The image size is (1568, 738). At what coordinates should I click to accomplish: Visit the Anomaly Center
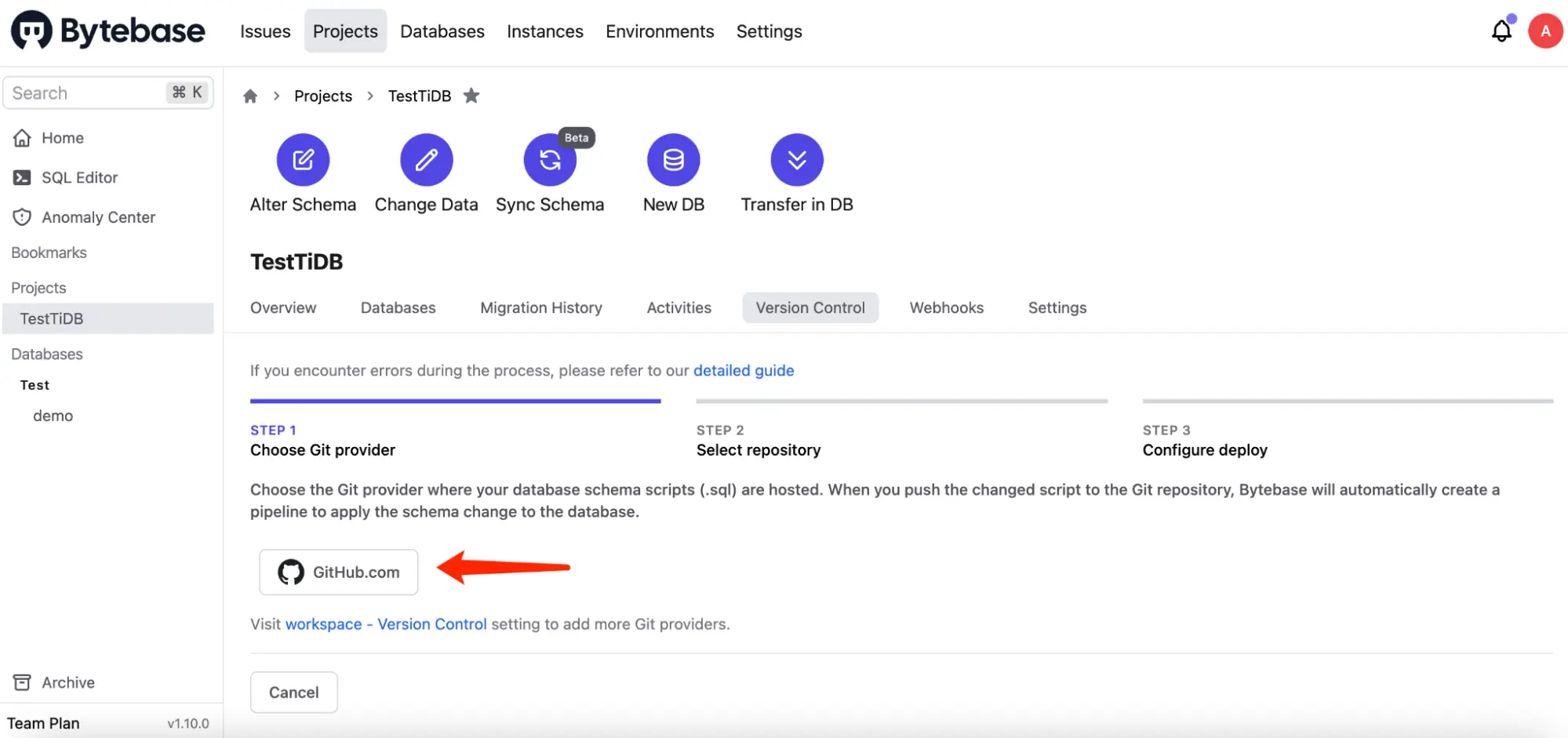click(98, 216)
